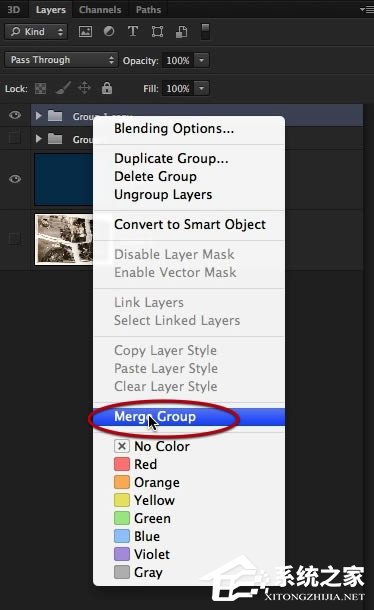Open the Opacity slider dropdown arrow
This screenshot has height=610, width=374.
click(202, 60)
